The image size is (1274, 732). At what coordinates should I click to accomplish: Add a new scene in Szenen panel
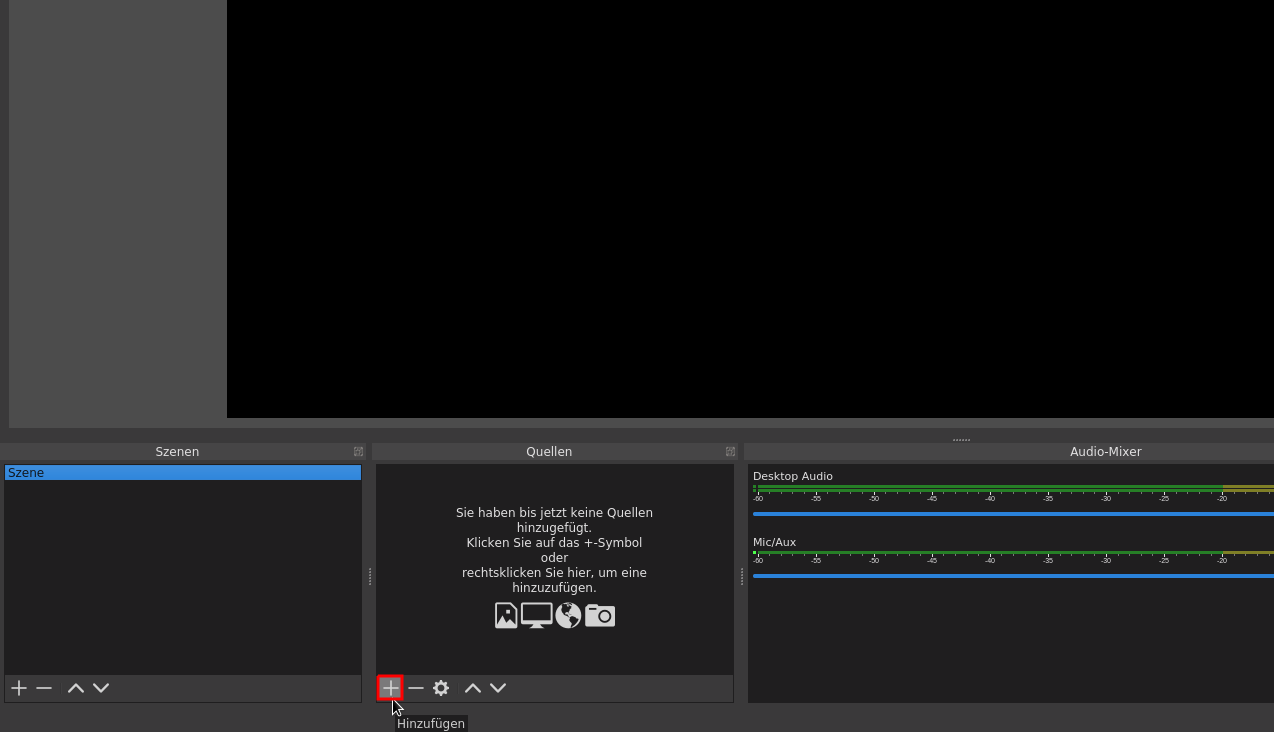(x=19, y=688)
